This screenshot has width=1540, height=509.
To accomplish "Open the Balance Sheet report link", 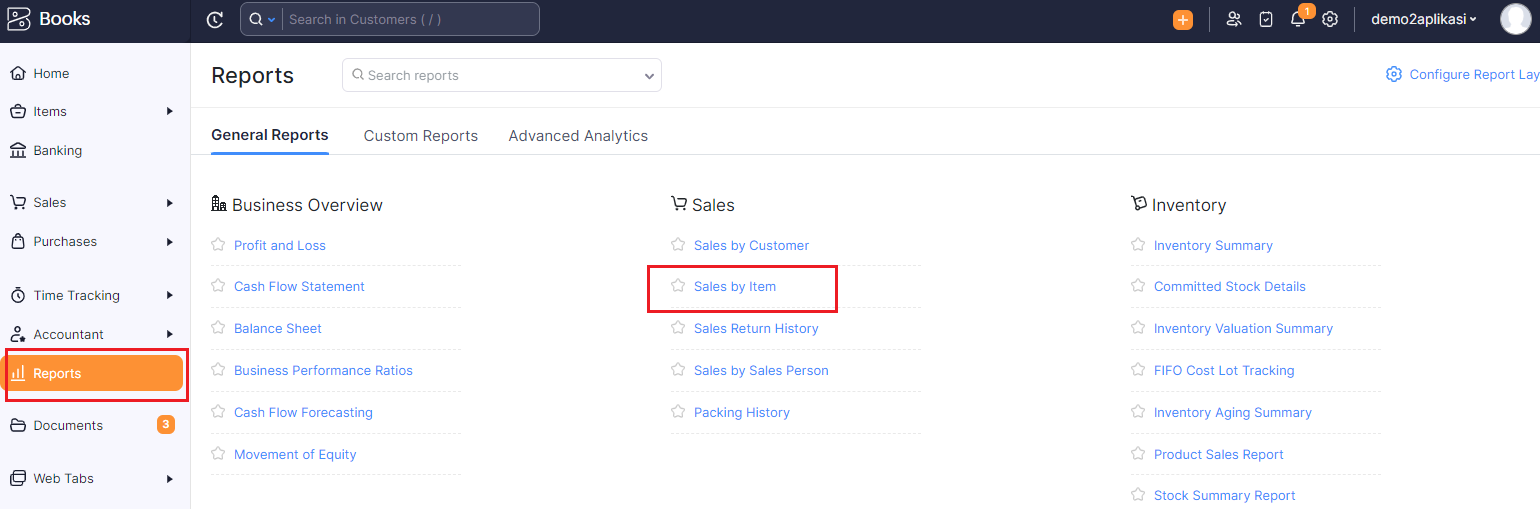I will (x=278, y=328).
